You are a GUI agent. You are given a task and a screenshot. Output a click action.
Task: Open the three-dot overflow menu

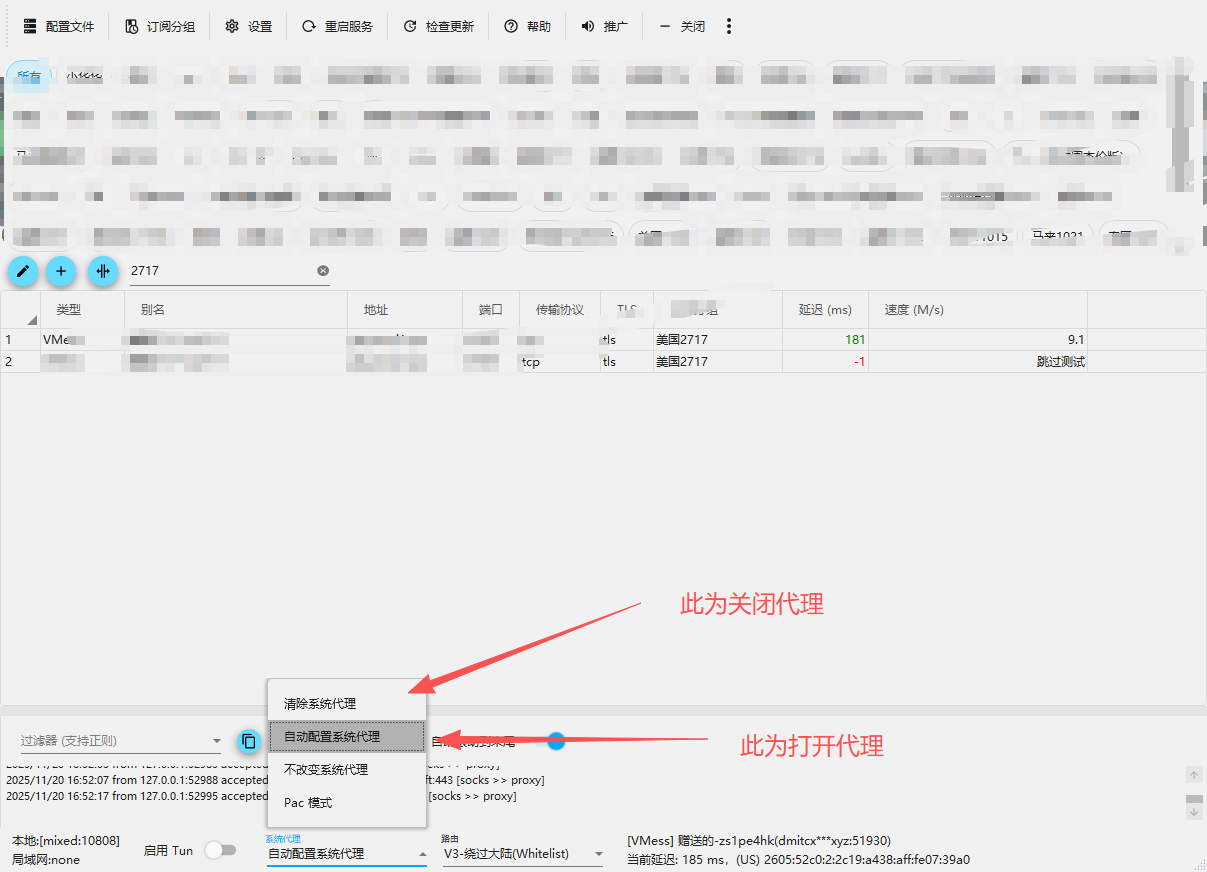pos(729,27)
